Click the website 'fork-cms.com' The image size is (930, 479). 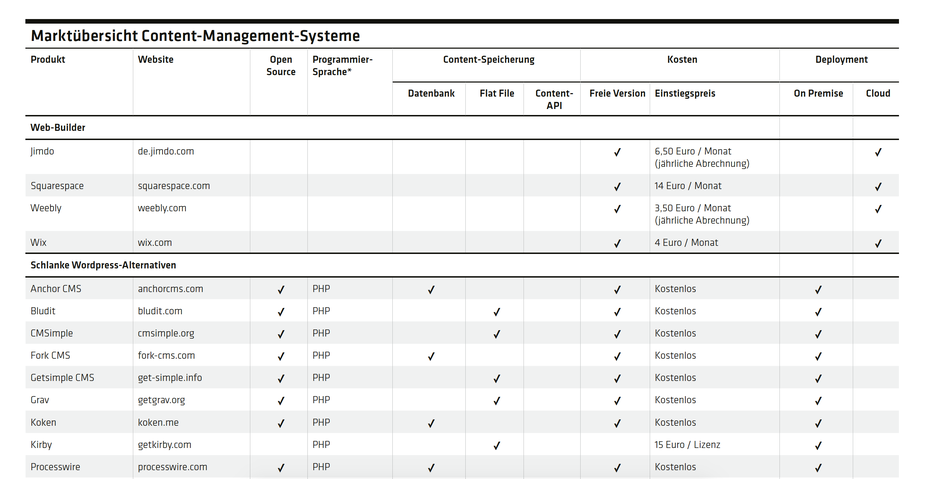[x=166, y=355]
